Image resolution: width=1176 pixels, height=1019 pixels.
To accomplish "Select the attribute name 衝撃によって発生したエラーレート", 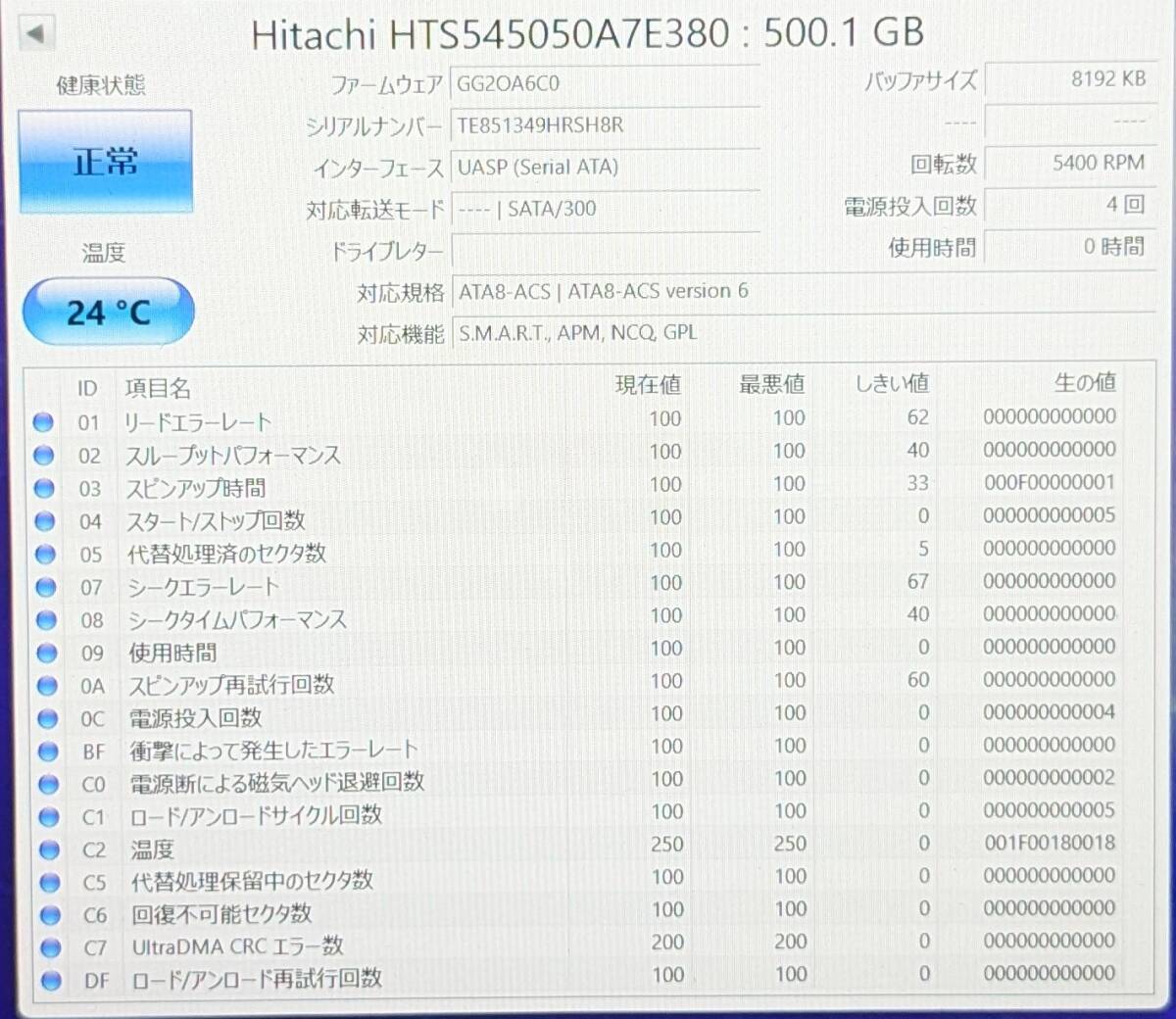I will (x=274, y=752).
